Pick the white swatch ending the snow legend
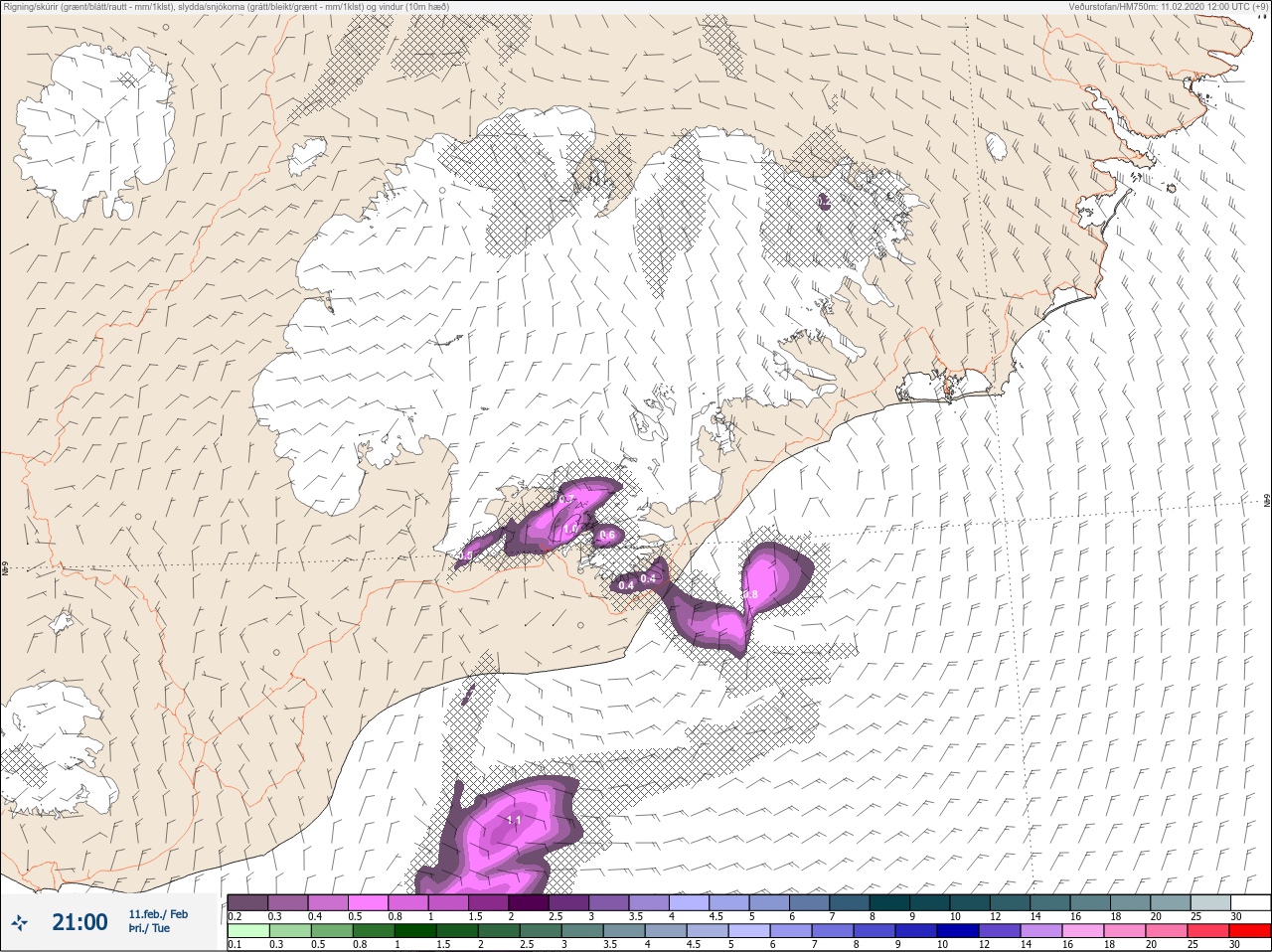 point(1249,902)
